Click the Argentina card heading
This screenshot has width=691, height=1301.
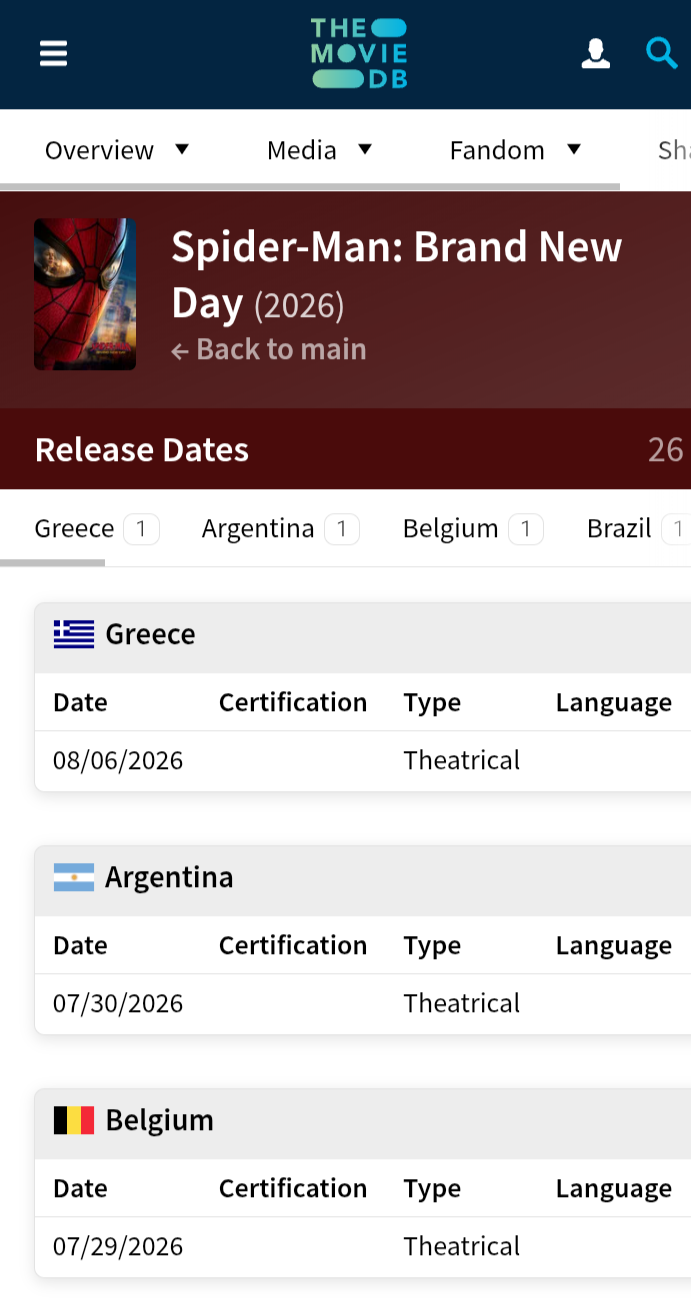pos(169,877)
